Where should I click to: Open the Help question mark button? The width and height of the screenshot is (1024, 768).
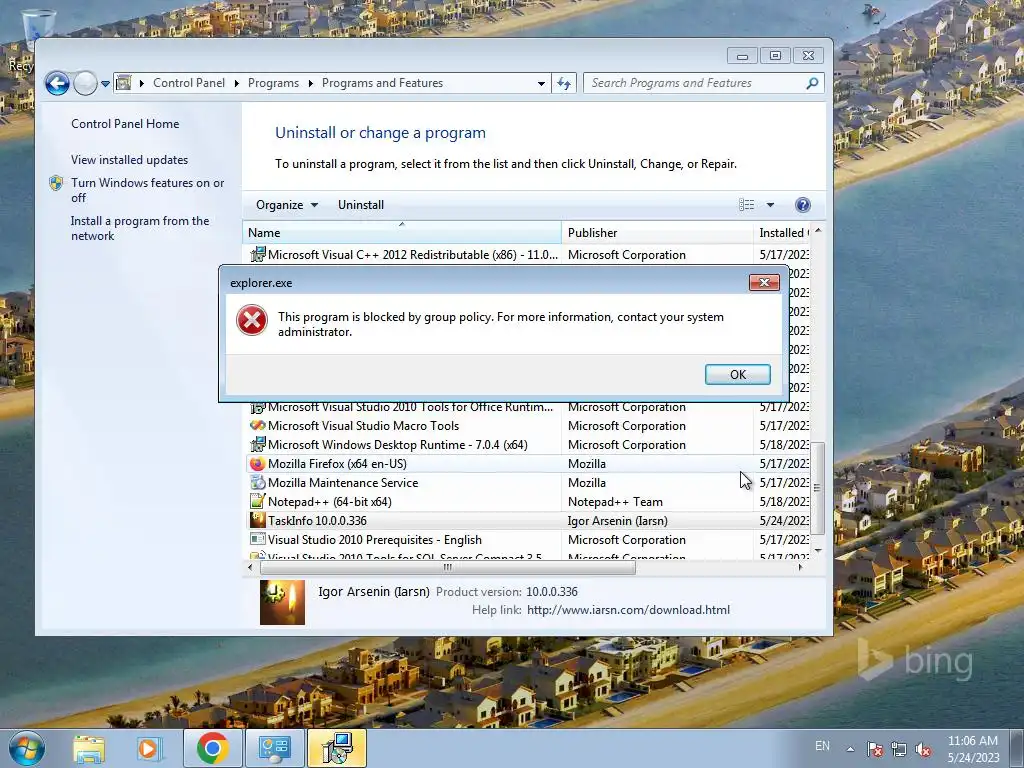click(x=803, y=205)
